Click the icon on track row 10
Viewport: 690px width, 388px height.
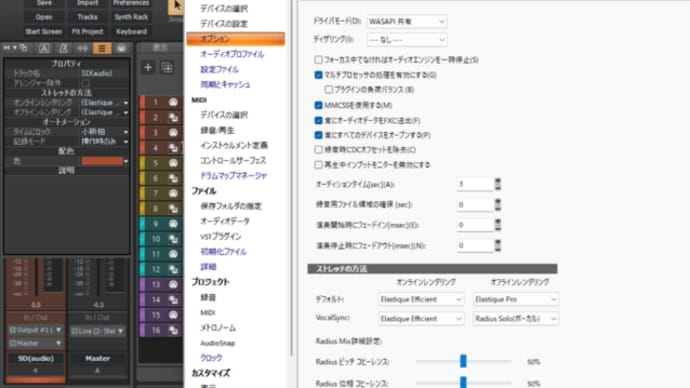[x=173, y=239]
